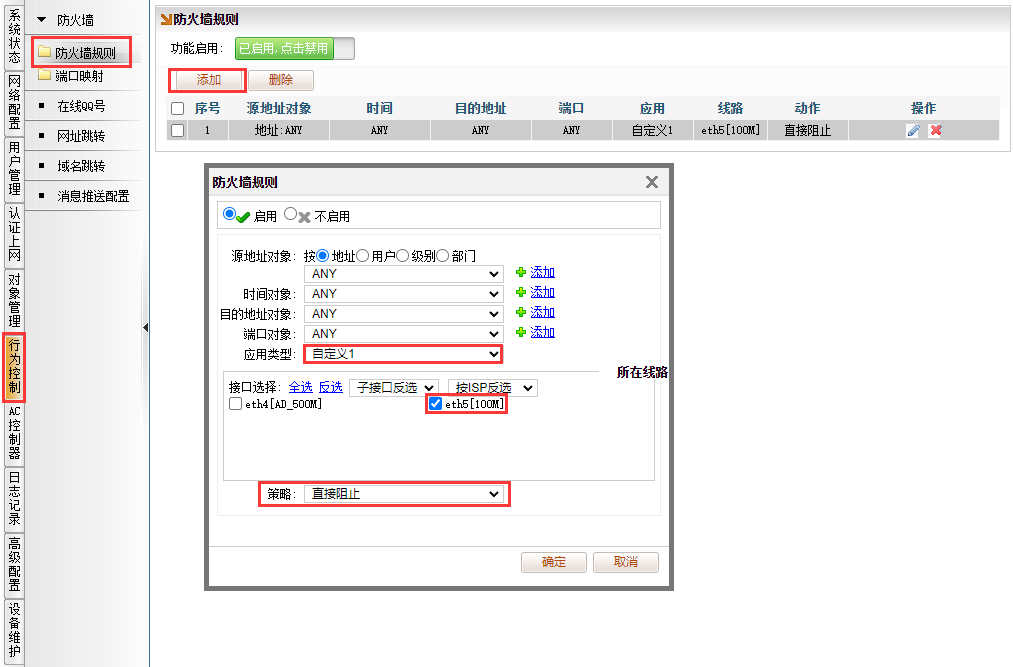Viewport: 1013px width, 667px height.
Task: Click green plus icon beside 时间对象
Action: tap(520, 293)
